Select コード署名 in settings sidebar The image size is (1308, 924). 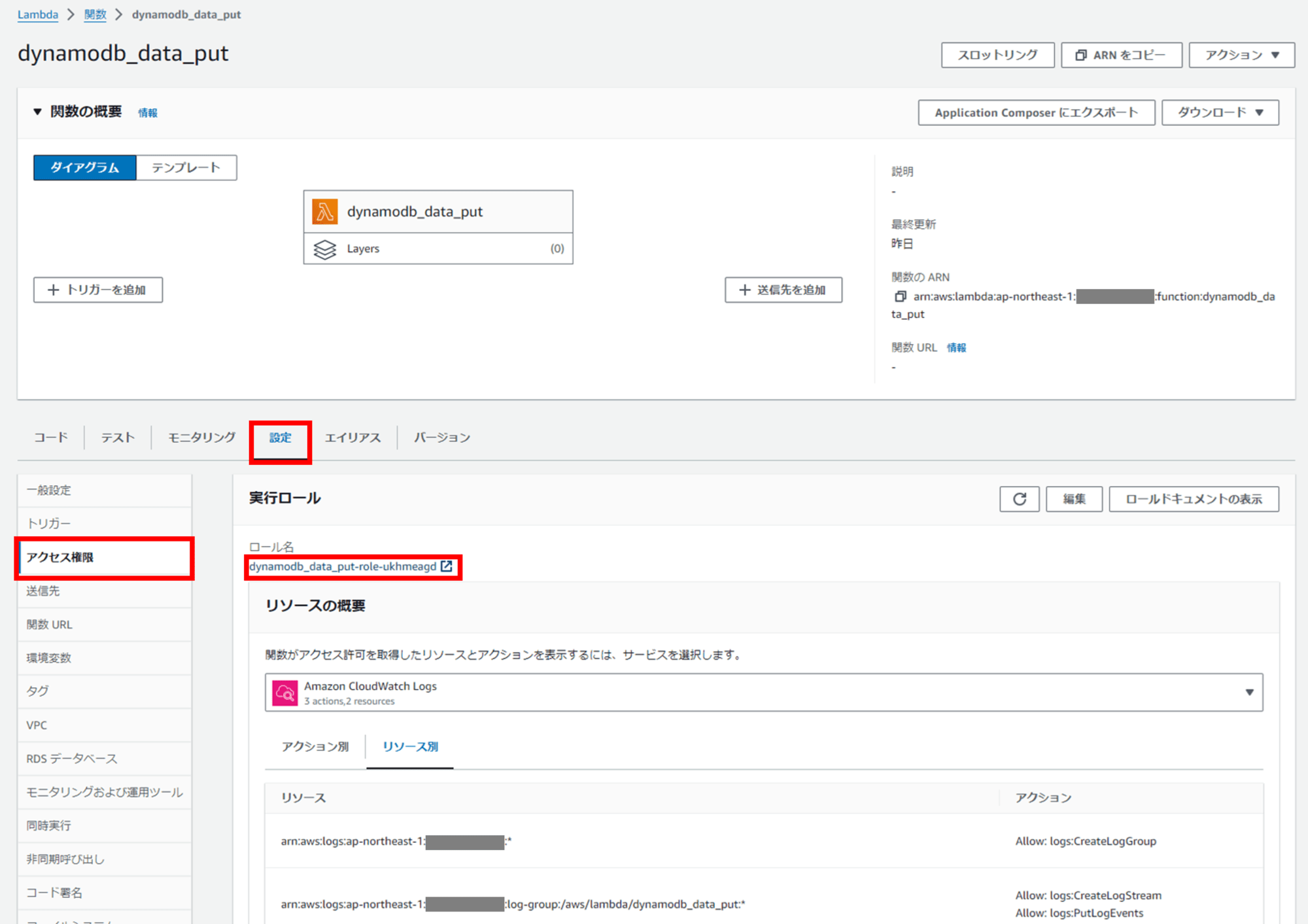click(105, 893)
